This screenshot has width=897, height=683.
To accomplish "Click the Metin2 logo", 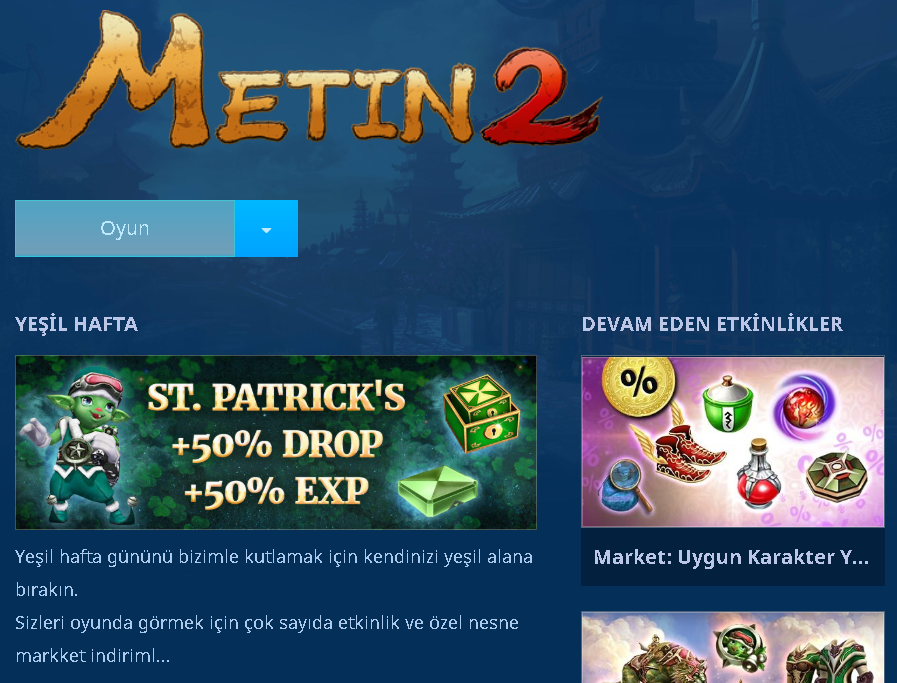I will [309, 80].
